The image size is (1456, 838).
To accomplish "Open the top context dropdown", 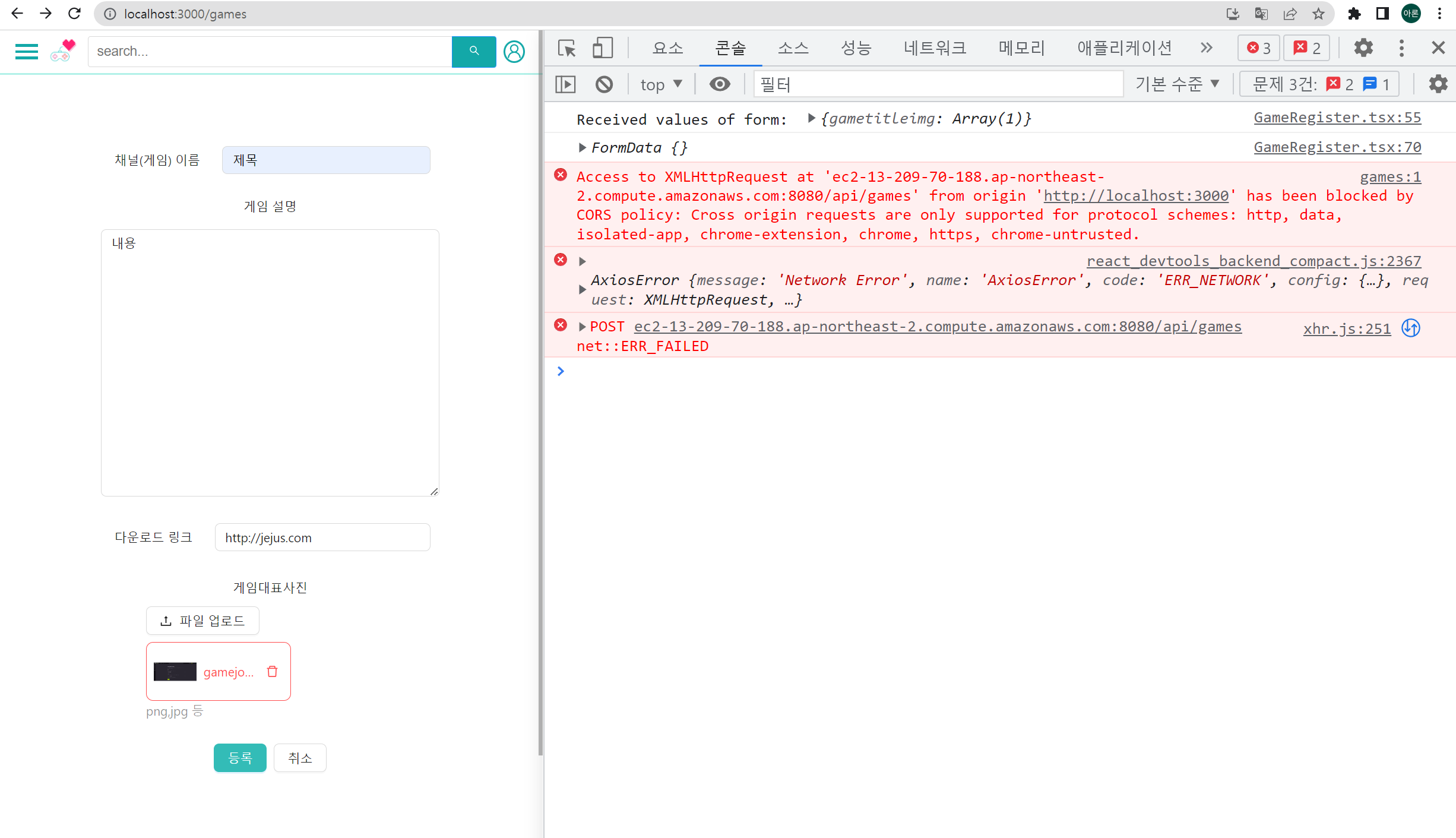I will tap(661, 84).
